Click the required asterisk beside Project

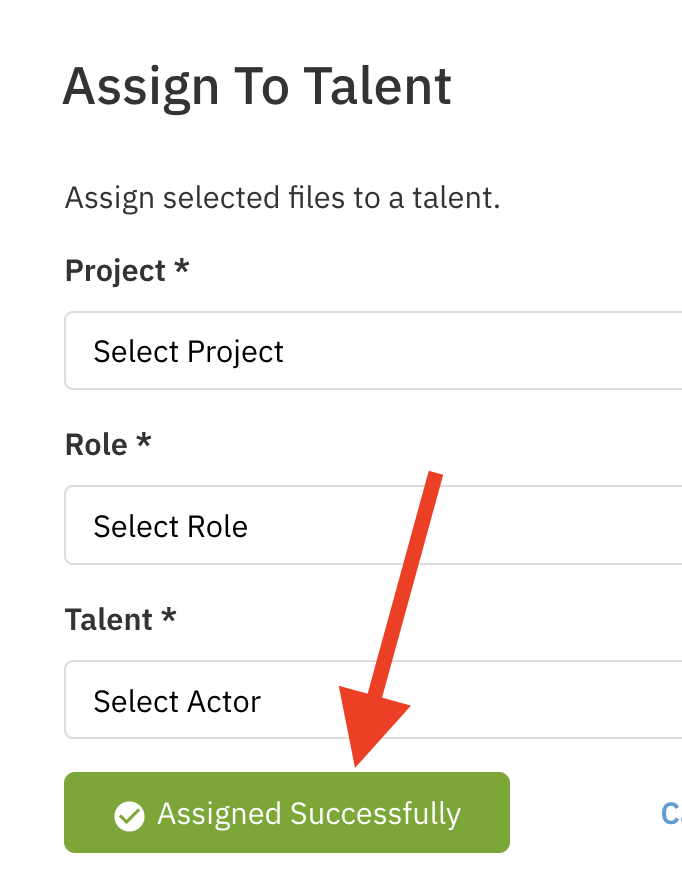tap(182, 269)
